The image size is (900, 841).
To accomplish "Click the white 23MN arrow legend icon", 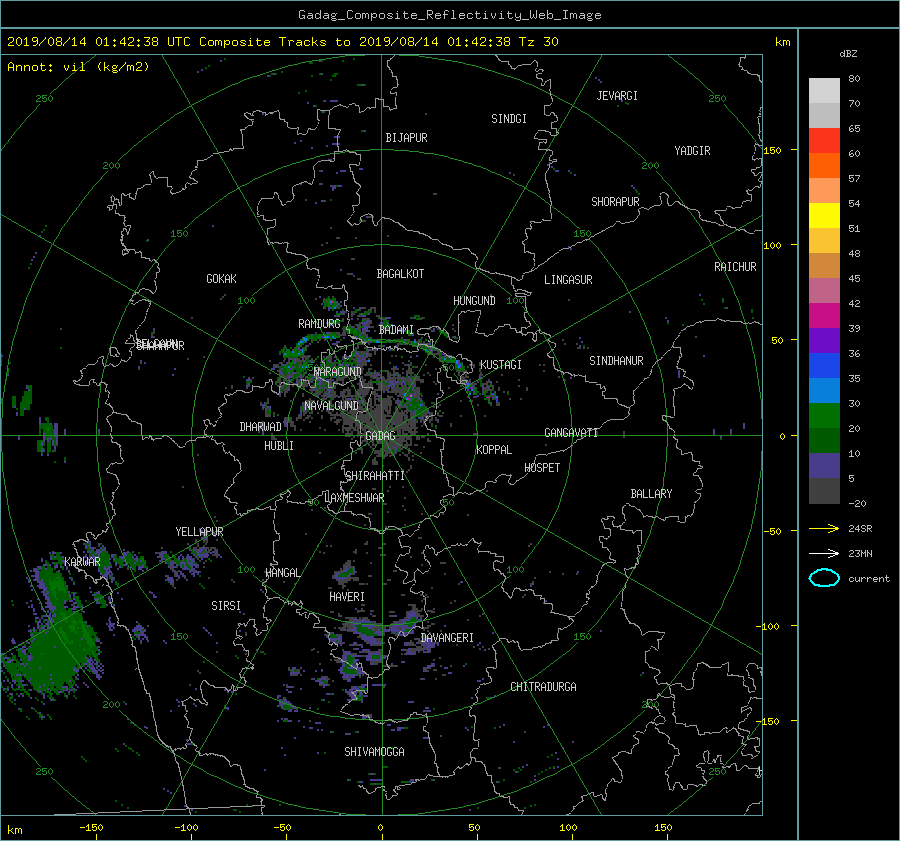I will (824, 553).
